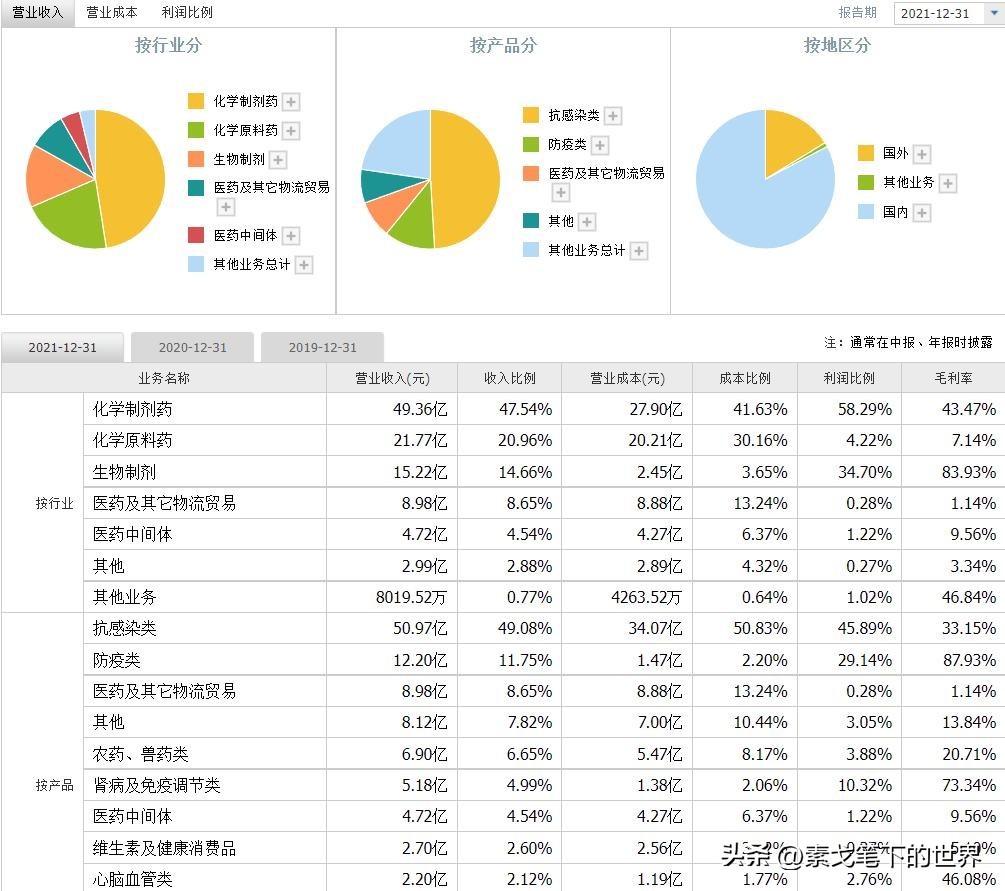Select the 2020-12-31 period button
Viewport: 1005px width, 891px height.
[192, 347]
